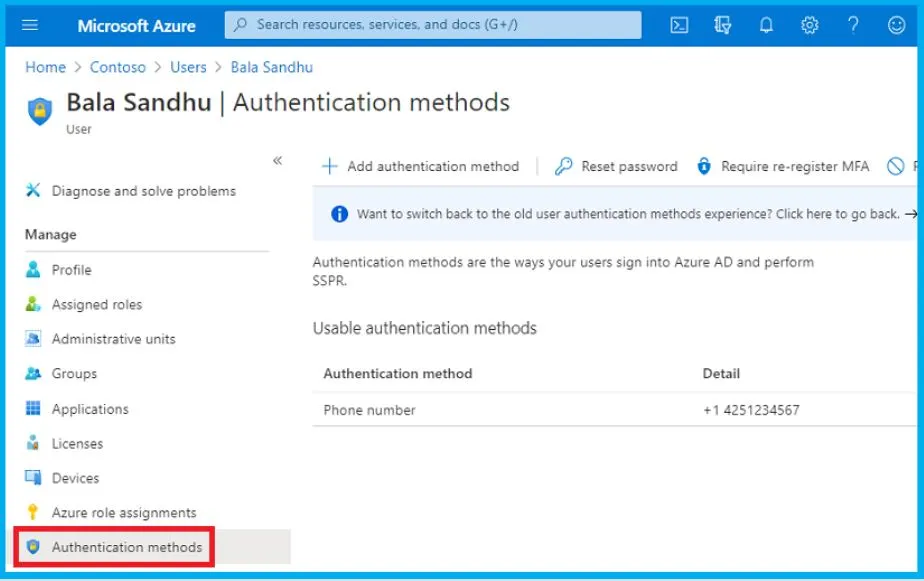This screenshot has height=581, width=924.
Task: Click the Licenses icon
Action: click(x=33, y=443)
